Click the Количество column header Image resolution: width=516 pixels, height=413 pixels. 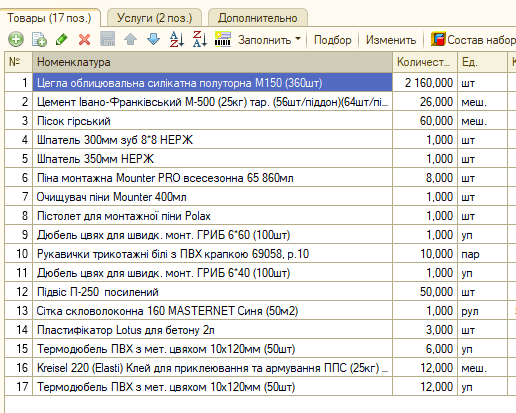[425, 62]
